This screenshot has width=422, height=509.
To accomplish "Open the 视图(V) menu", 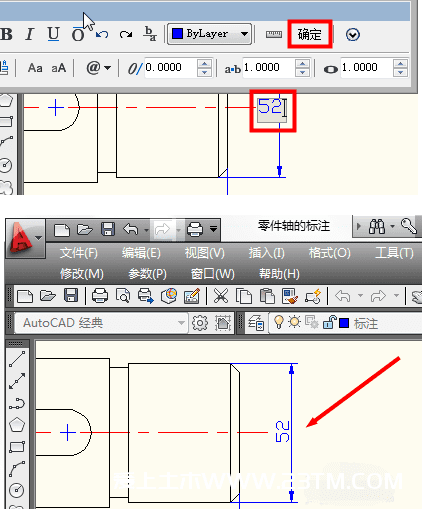I will click(x=204, y=253).
